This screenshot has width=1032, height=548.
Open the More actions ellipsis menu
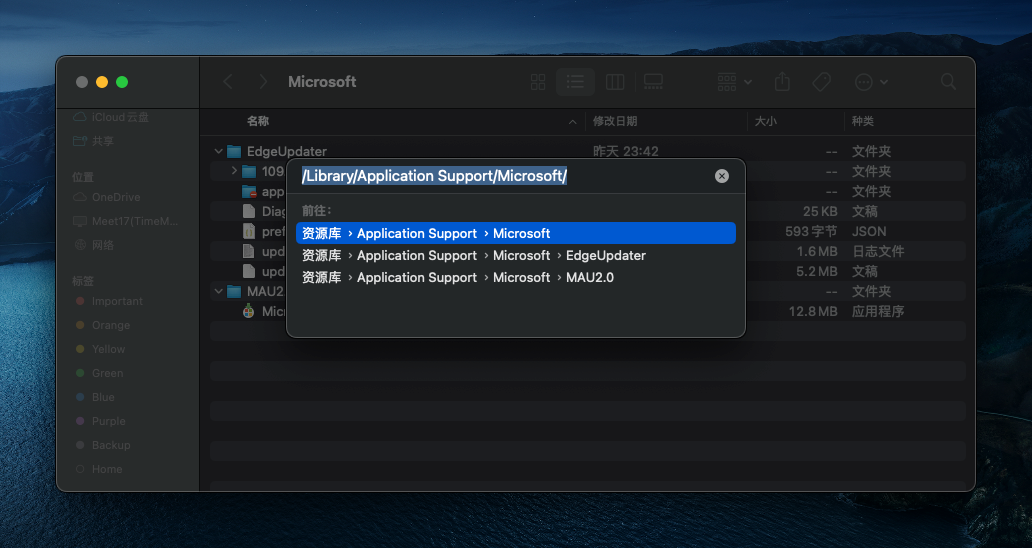click(x=871, y=82)
